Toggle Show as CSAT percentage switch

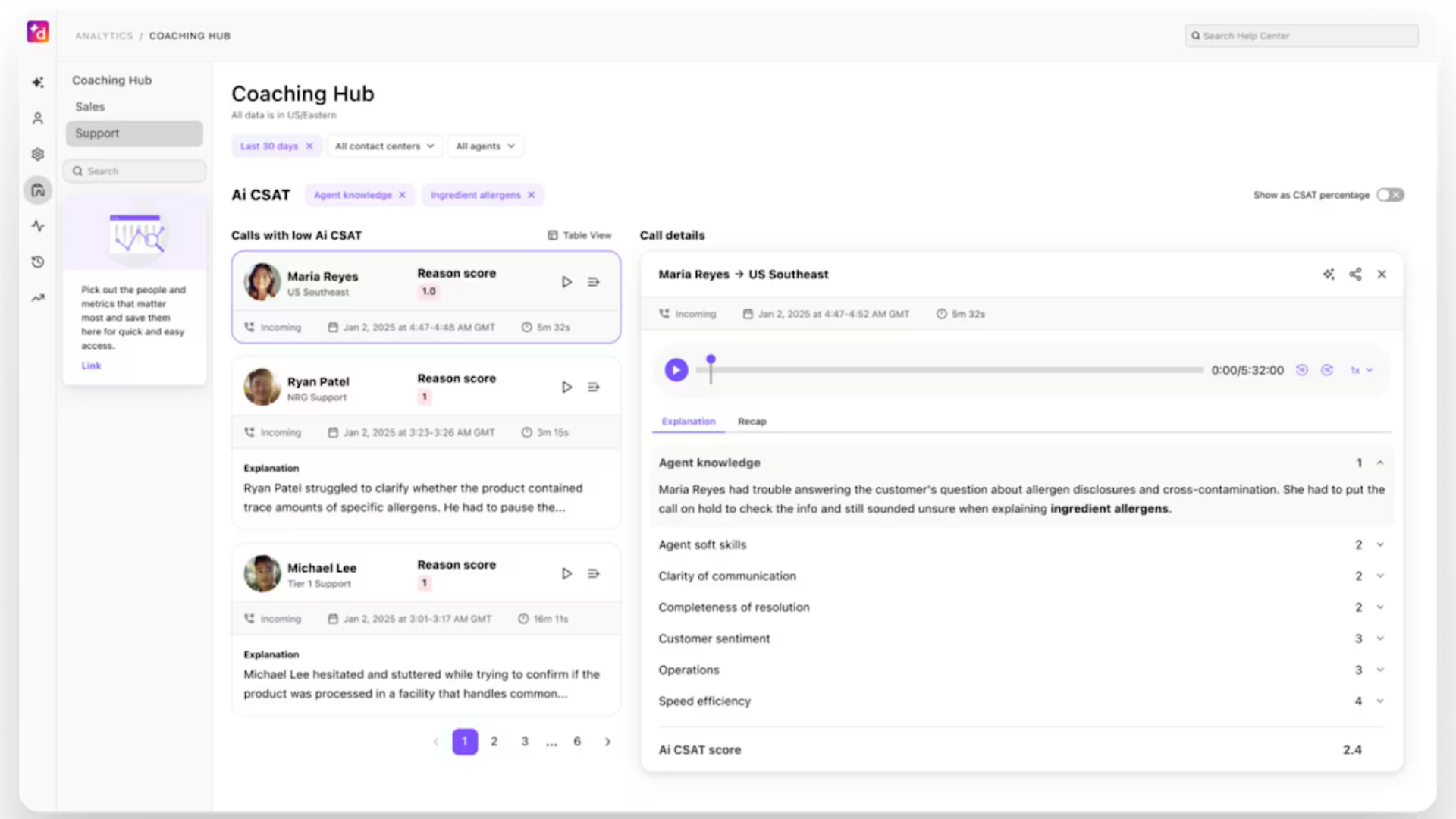1391,195
